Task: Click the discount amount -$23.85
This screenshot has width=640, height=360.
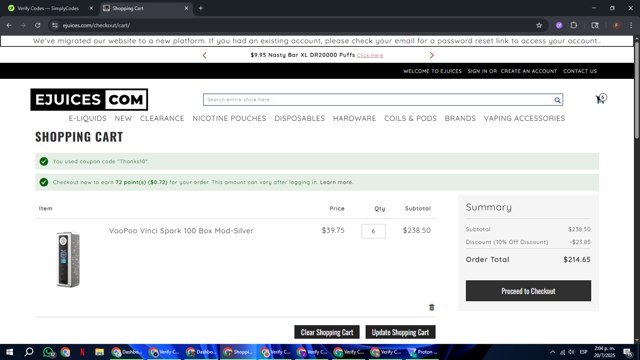Action: (x=580, y=242)
